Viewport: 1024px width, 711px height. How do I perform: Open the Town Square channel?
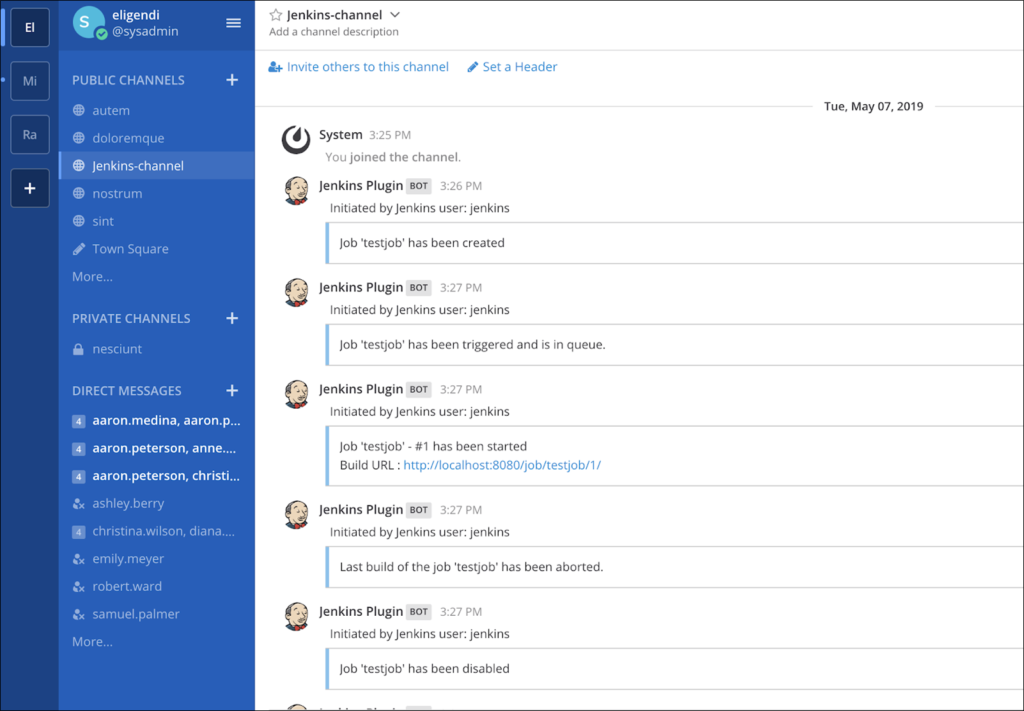157,249
